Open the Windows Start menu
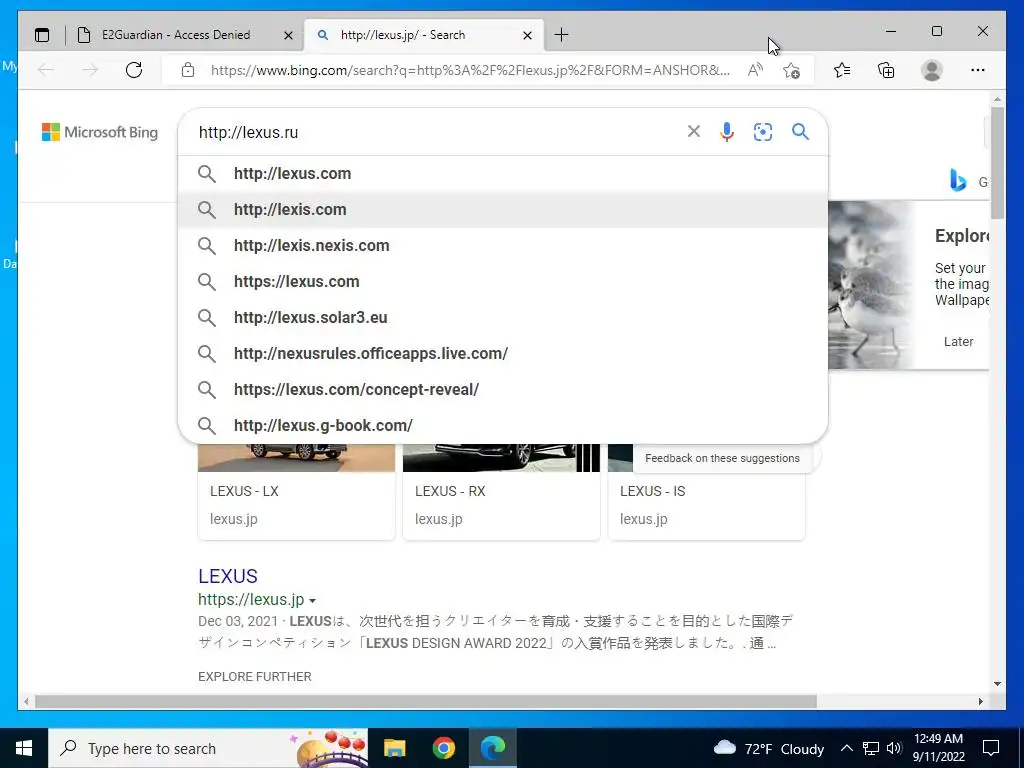This screenshot has height=768, width=1024. pyautogui.click(x=24, y=748)
